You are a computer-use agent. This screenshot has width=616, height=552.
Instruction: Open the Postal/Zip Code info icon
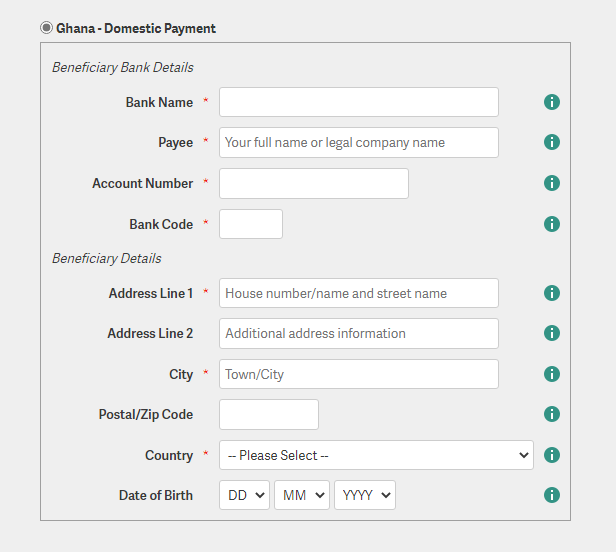tap(551, 414)
